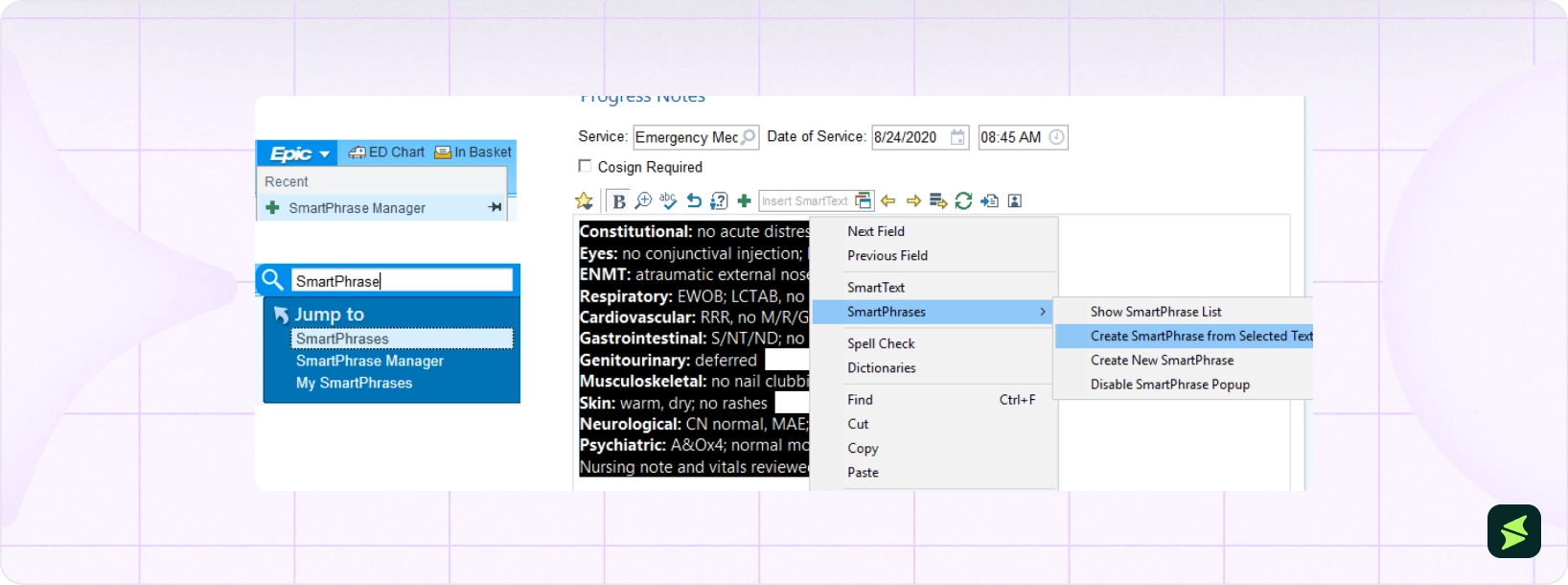Image resolution: width=1568 pixels, height=585 pixels.
Task: Open the ED Chart activity
Action: [x=386, y=152]
